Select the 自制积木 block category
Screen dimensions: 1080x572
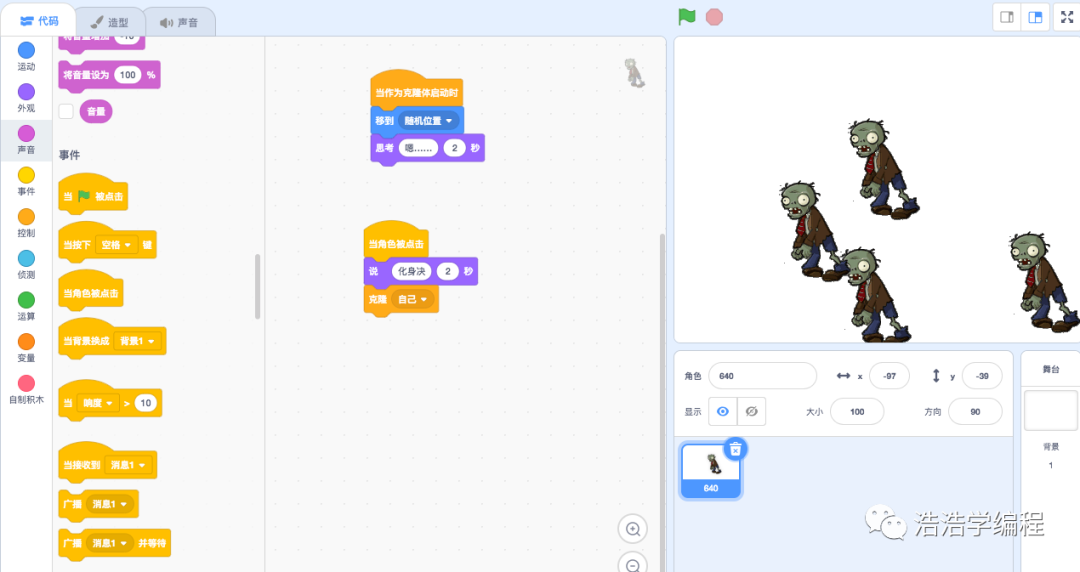tap(26, 390)
